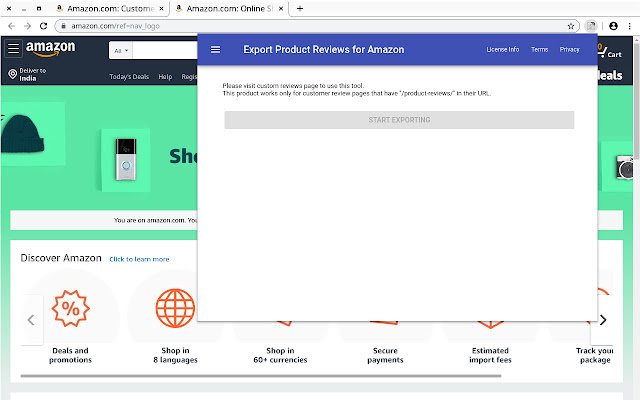
Task: Click the Deliver to India location icon
Action: click(13, 74)
